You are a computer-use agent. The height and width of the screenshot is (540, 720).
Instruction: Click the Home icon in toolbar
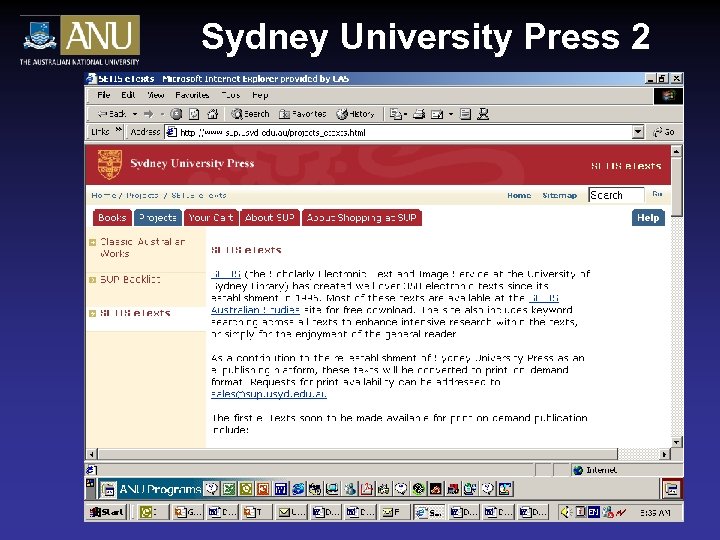(213, 114)
